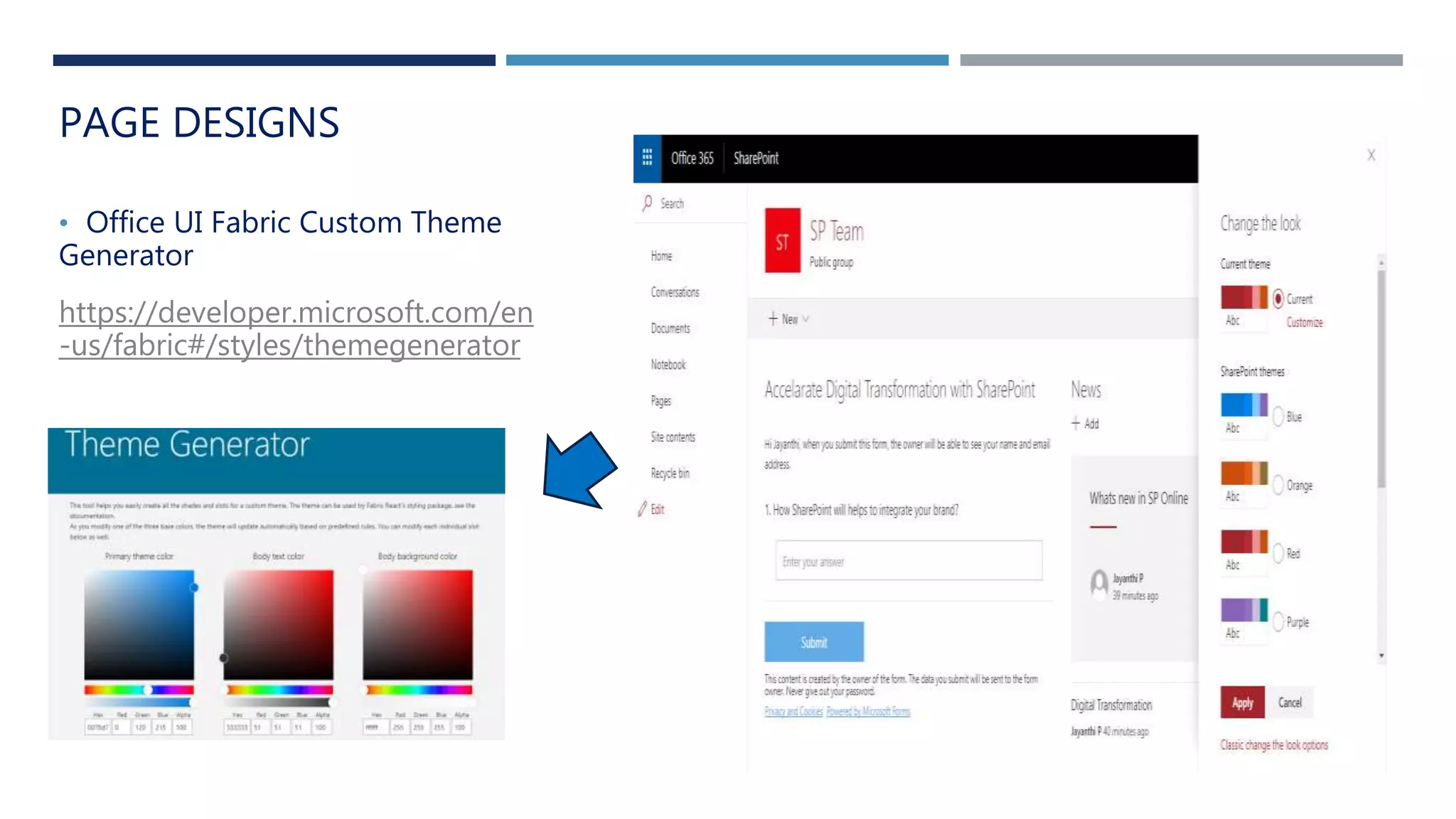Image resolution: width=1456 pixels, height=819 pixels.
Task: Click the SP Team site title
Action: tap(837, 232)
